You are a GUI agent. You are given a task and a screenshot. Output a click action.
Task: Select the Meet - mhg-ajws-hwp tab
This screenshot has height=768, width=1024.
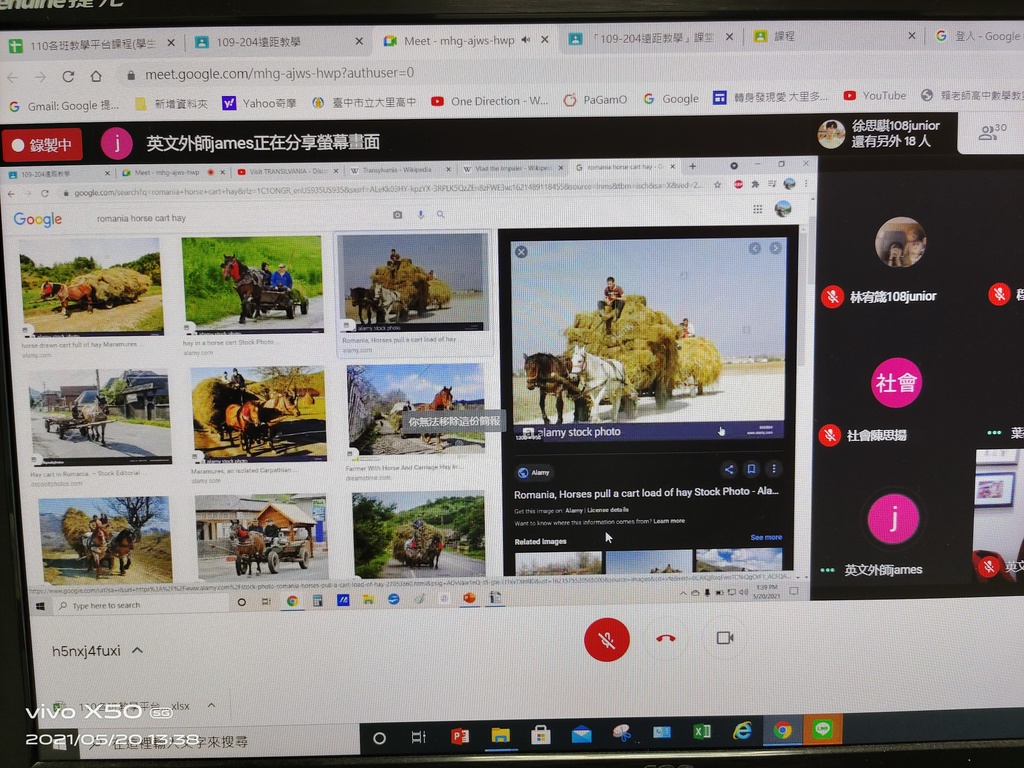pyautogui.click(x=459, y=40)
